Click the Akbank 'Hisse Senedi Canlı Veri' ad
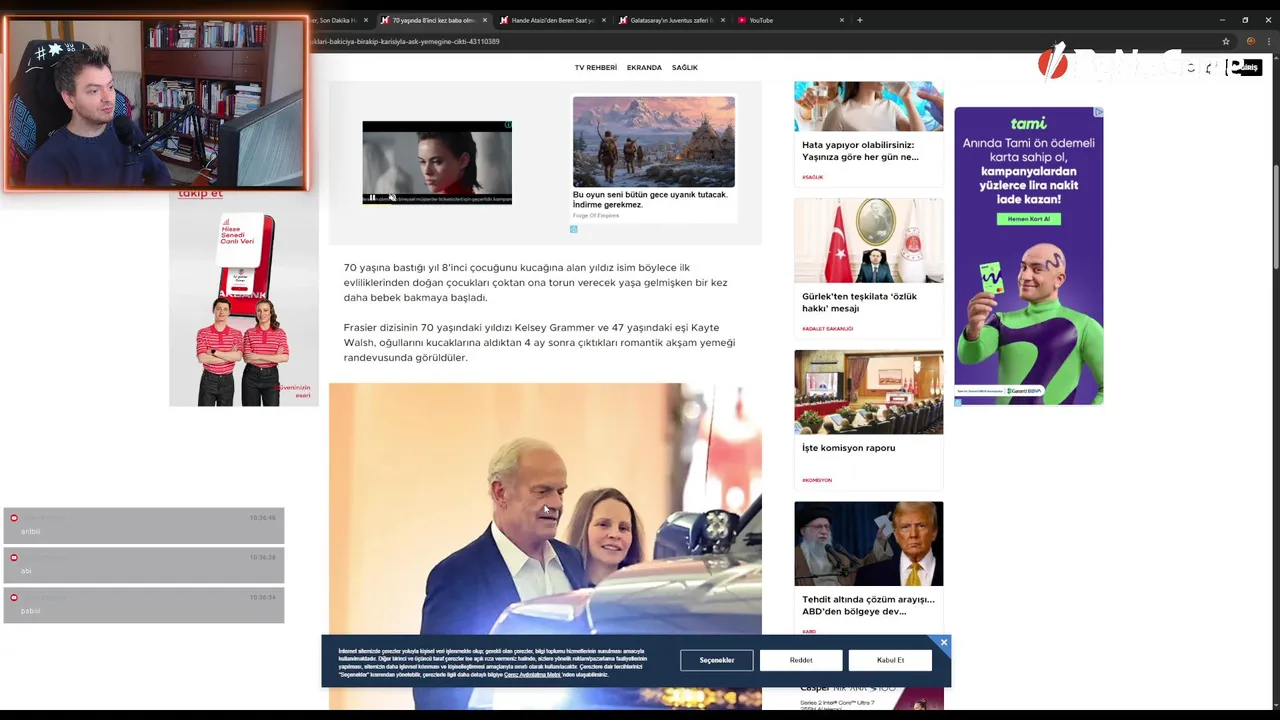 (x=243, y=305)
